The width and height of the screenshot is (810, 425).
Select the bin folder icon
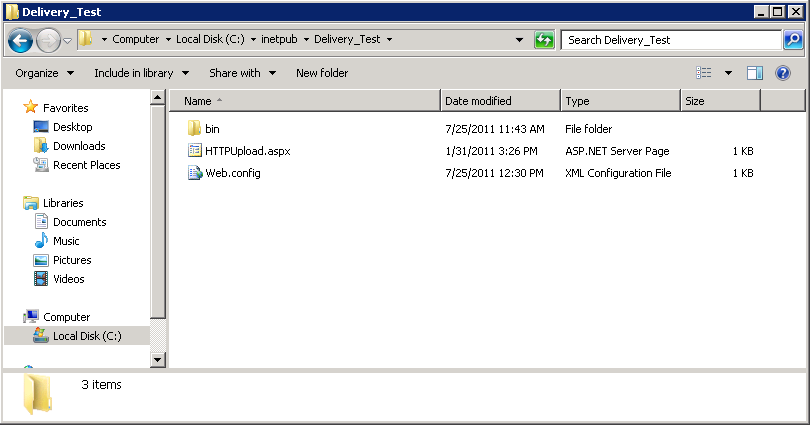[195, 129]
